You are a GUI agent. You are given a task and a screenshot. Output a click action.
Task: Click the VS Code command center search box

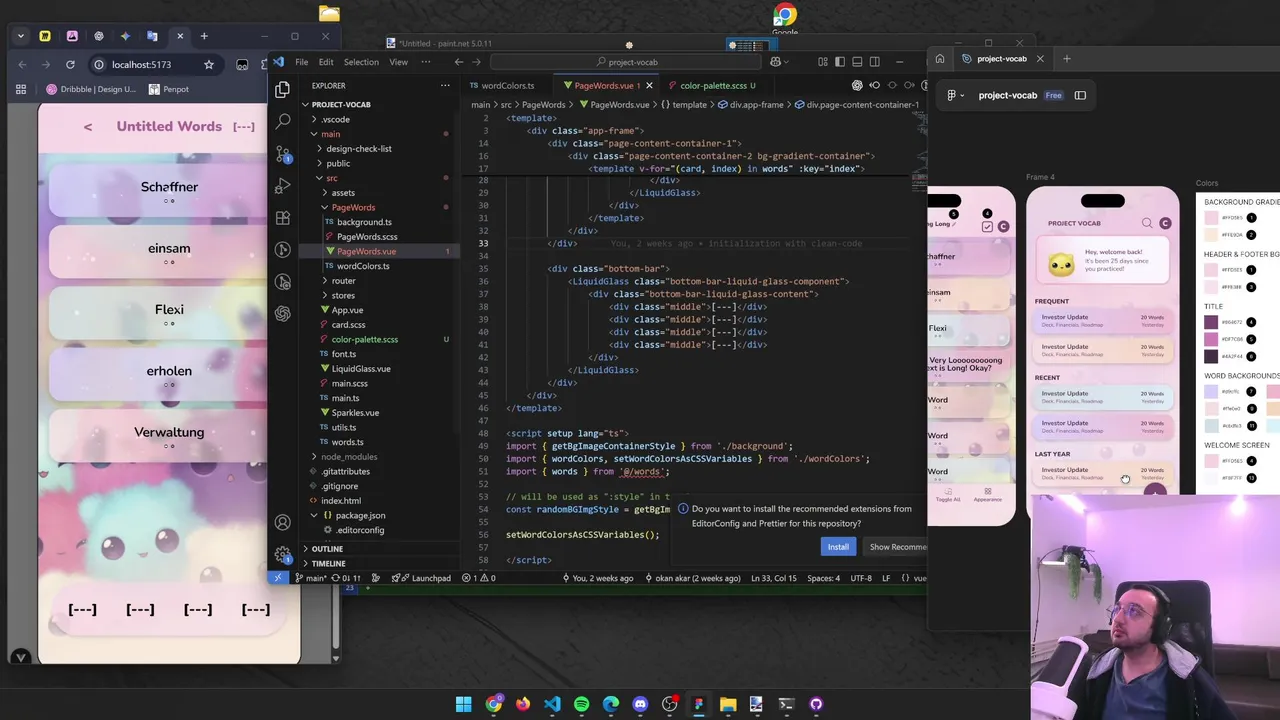(627, 62)
